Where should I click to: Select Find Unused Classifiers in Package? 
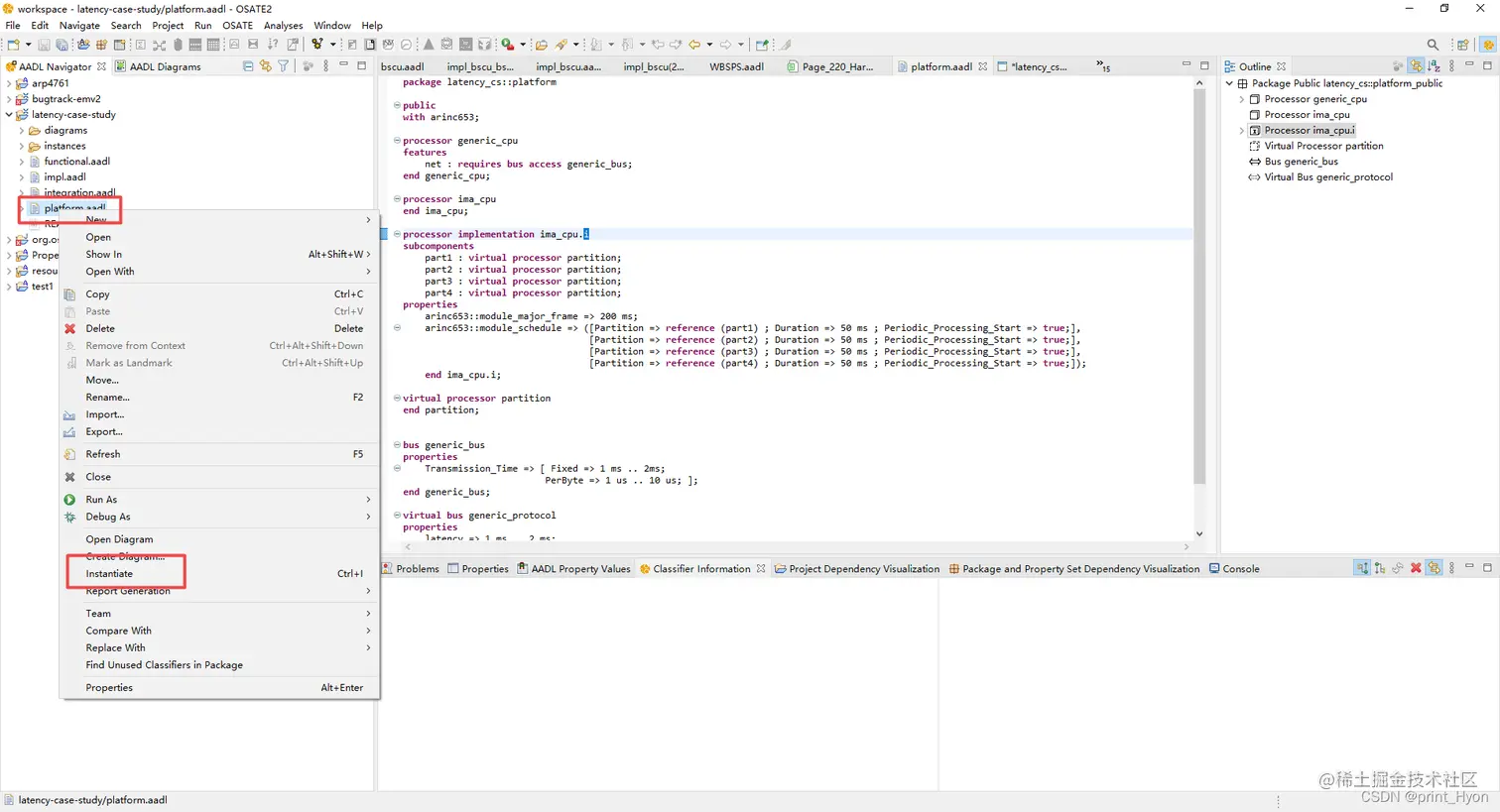pyautogui.click(x=218, y=665)
